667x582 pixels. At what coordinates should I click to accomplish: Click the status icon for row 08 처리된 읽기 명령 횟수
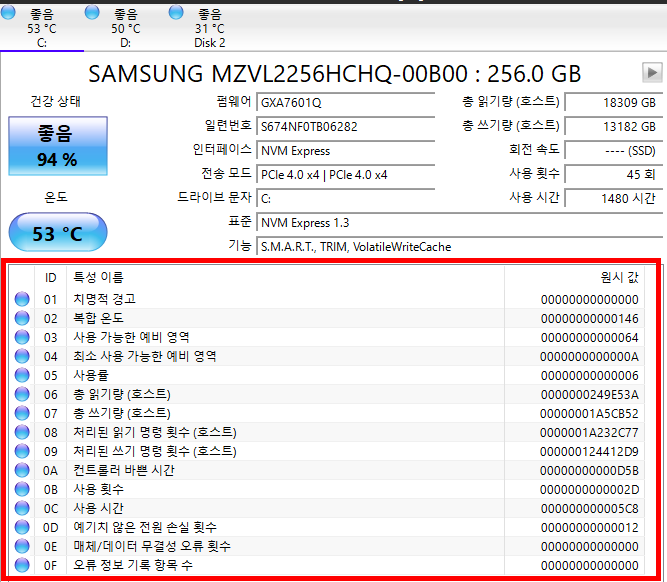click(x=22, y=432)
